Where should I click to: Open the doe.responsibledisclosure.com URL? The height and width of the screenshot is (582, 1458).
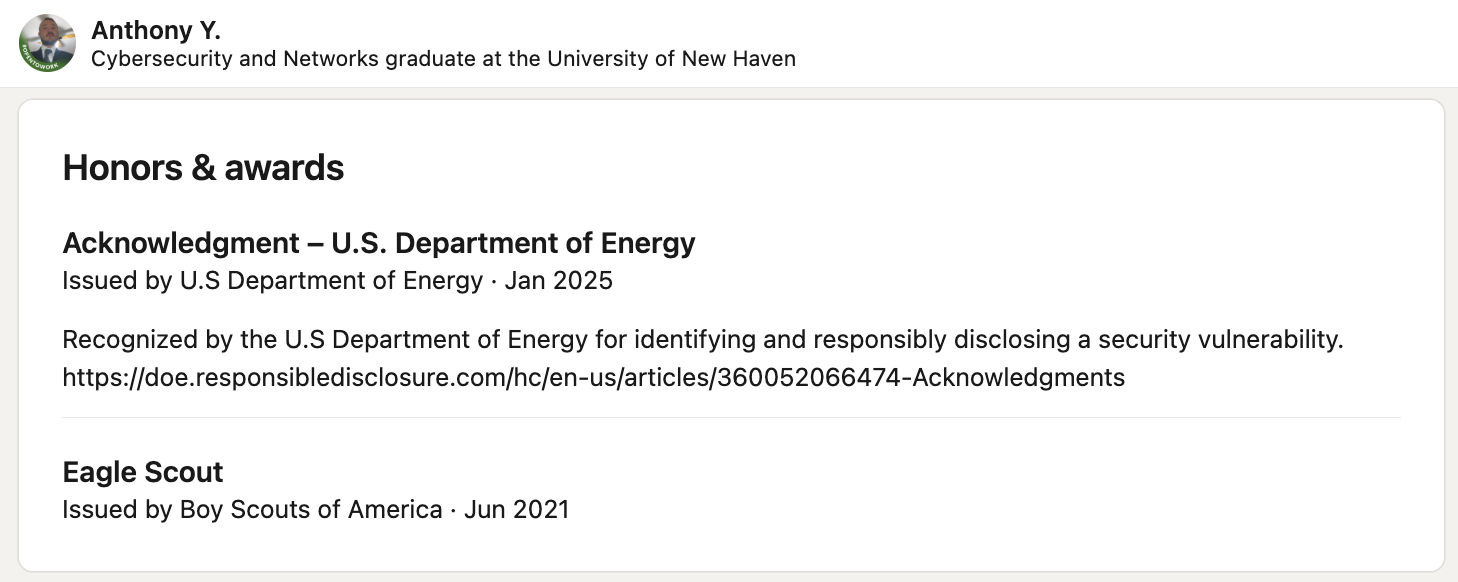point(593,377)
